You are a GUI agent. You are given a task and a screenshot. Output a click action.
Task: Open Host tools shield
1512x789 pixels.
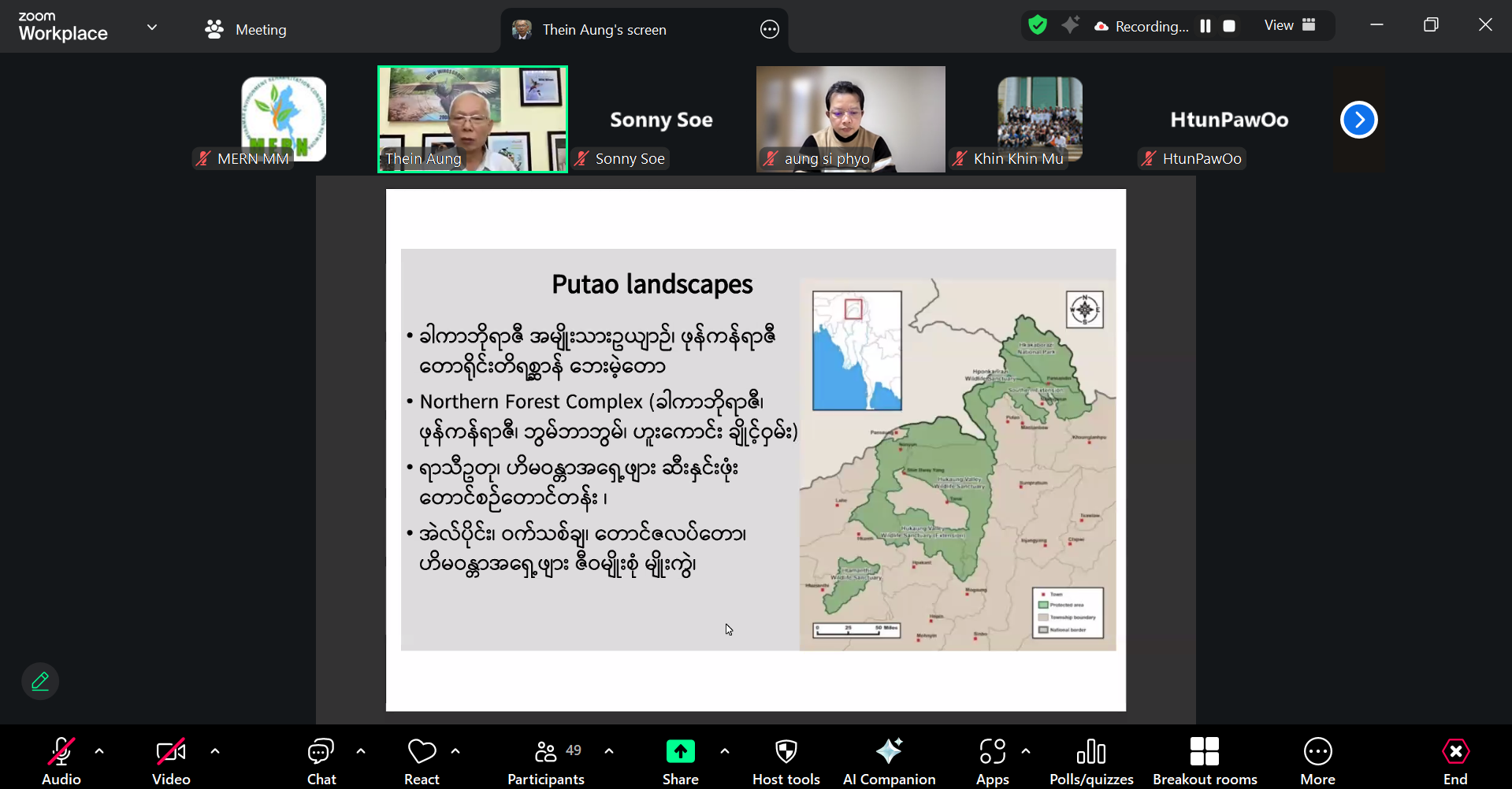pos(786,761)
